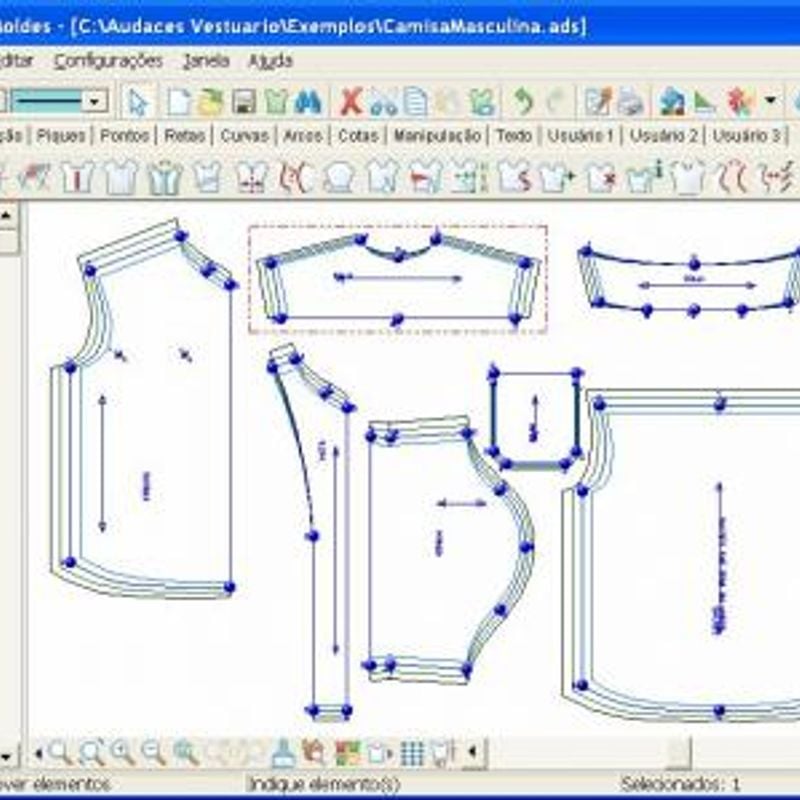Click the red X delete icon
Screen dimensions: 800x800
[350, 101]
